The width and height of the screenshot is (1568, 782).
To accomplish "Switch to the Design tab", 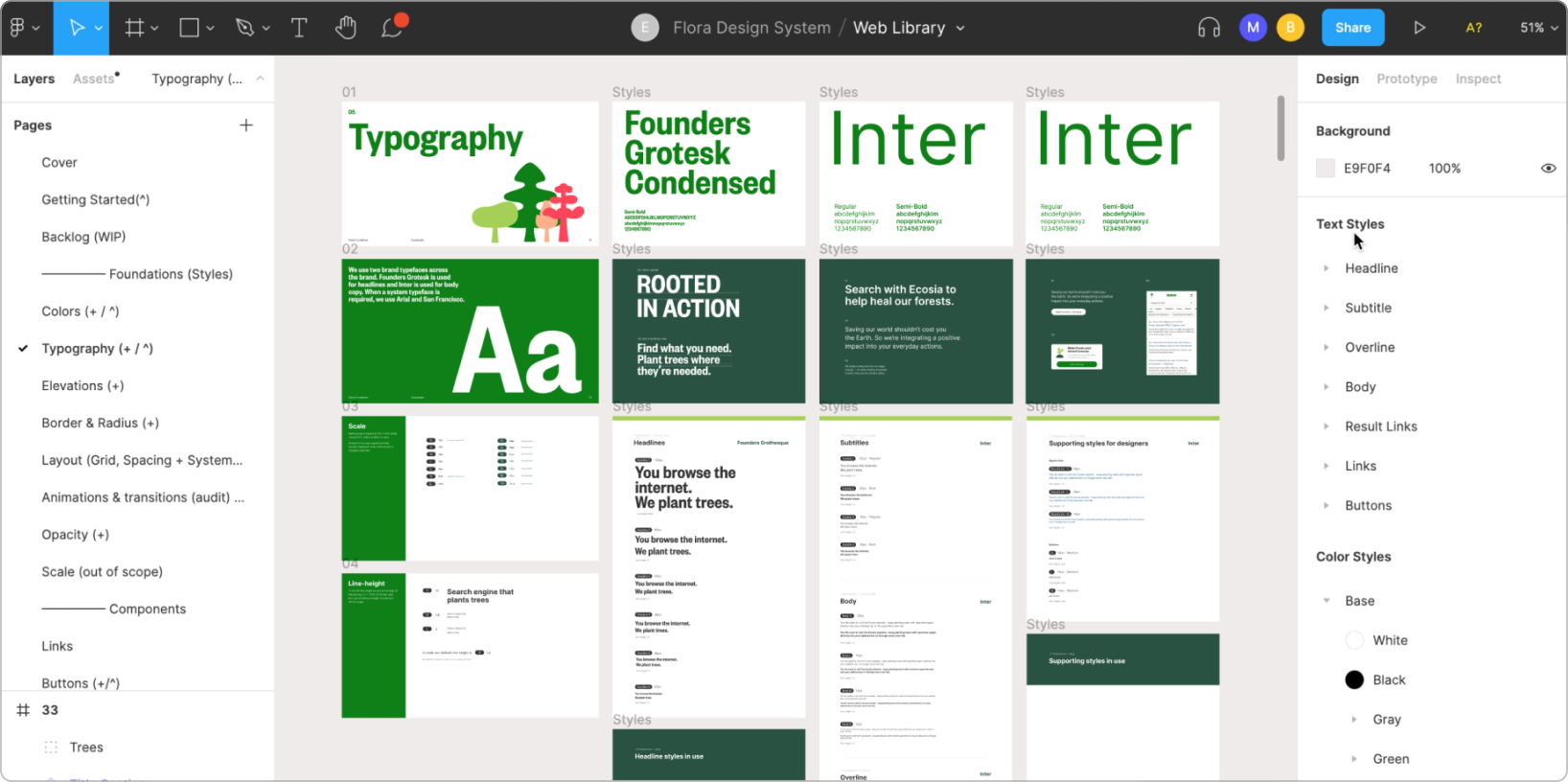I will tap(1337, 79).
